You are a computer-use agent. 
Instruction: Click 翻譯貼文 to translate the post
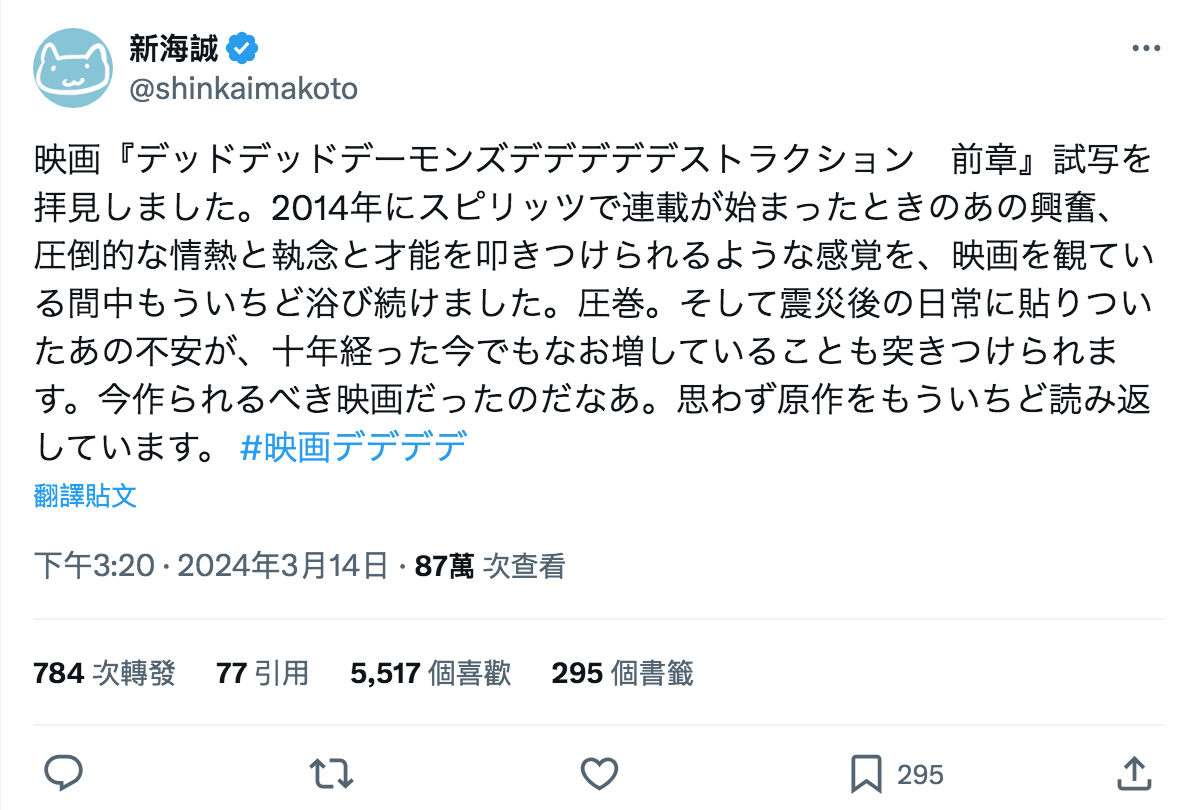(x=85, y=496)
